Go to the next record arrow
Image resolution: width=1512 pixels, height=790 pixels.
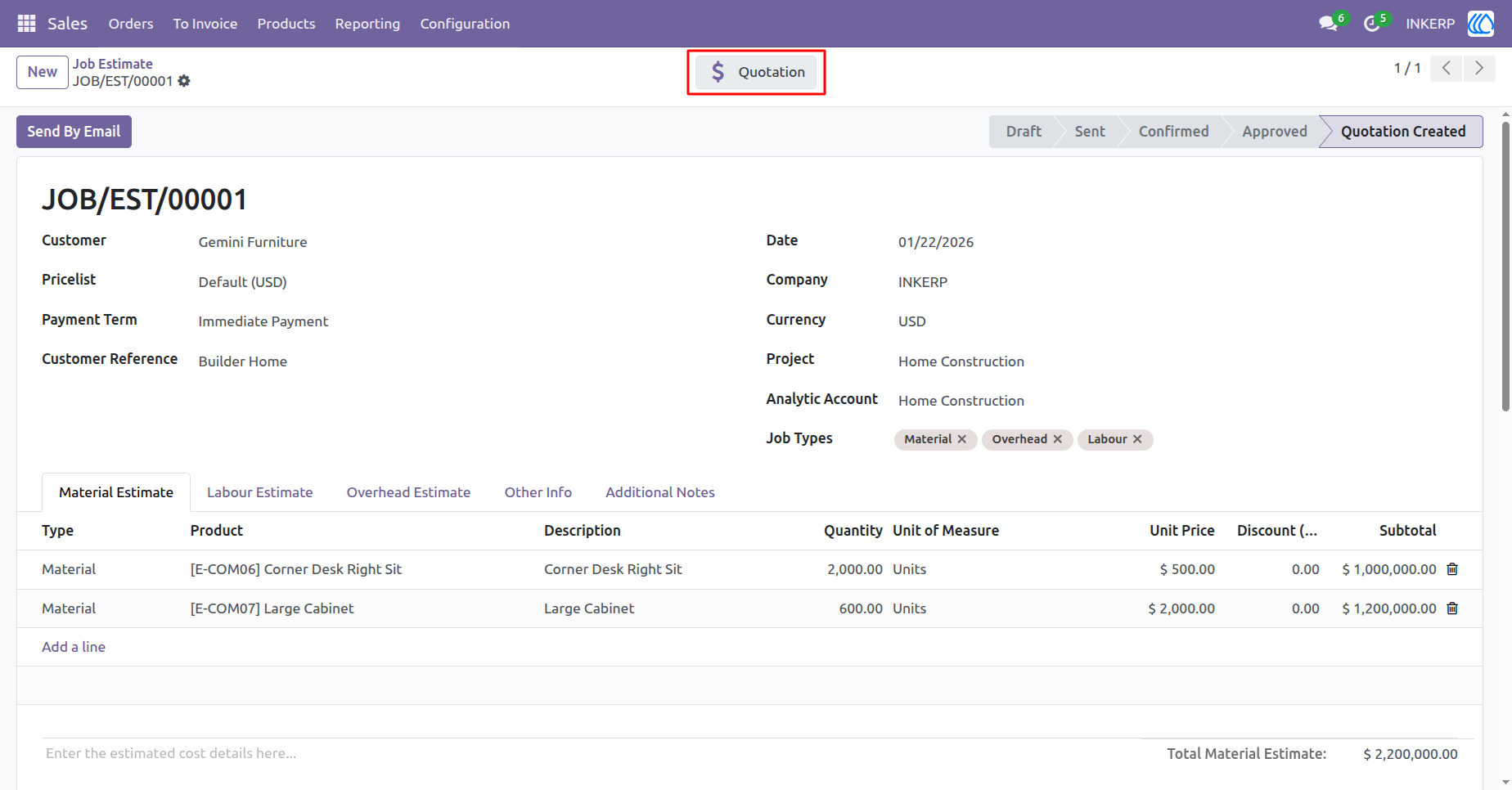point(1479,68)
